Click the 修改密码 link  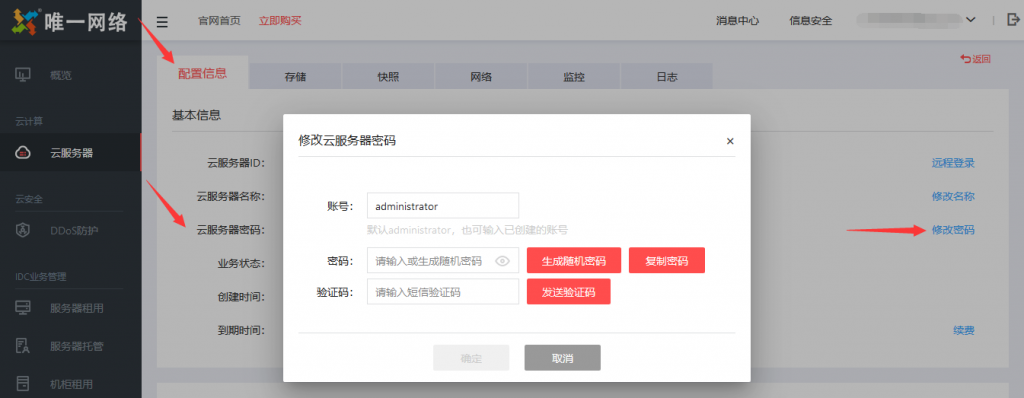point(953,230)
